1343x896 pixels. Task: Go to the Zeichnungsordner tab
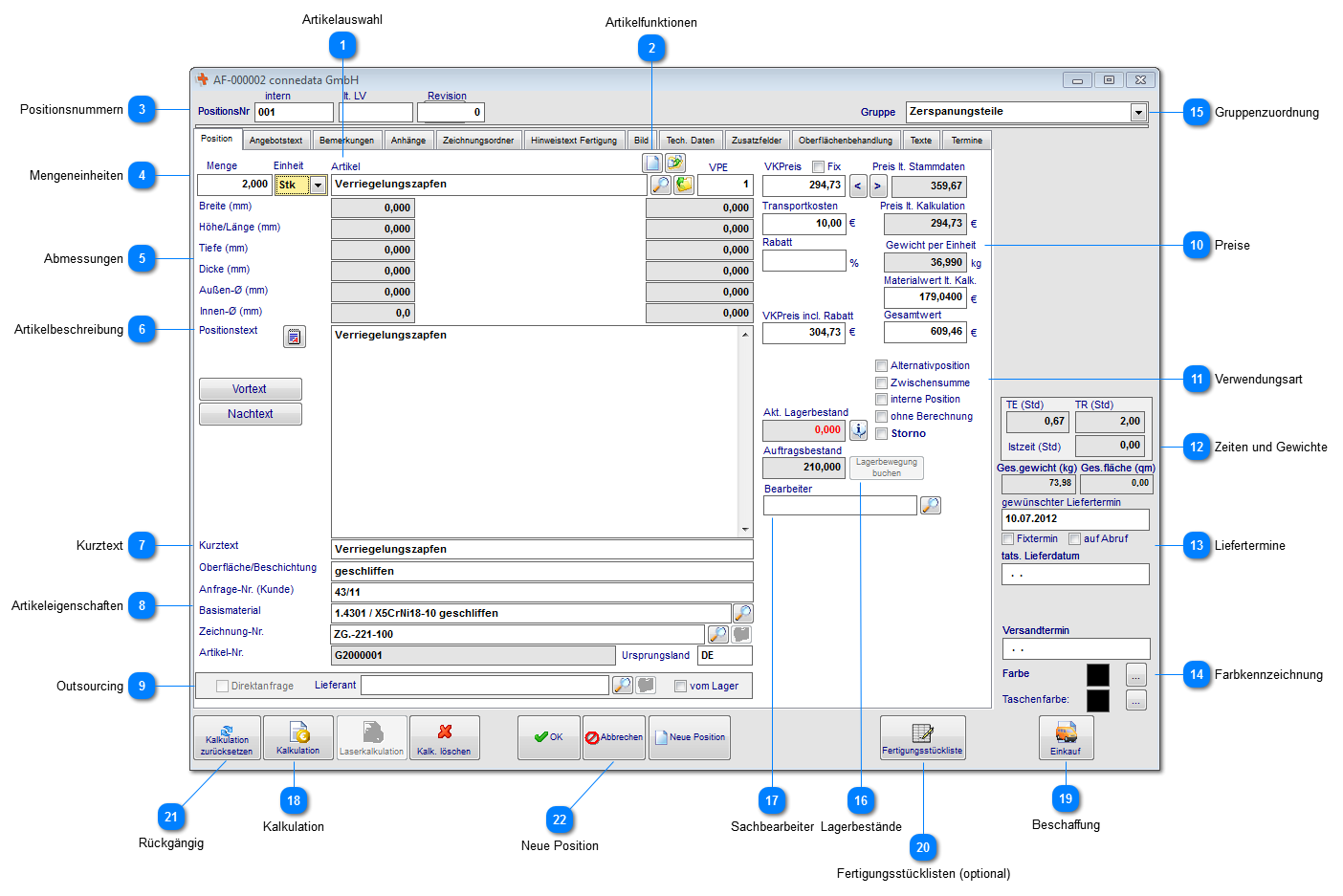[478, 141]
